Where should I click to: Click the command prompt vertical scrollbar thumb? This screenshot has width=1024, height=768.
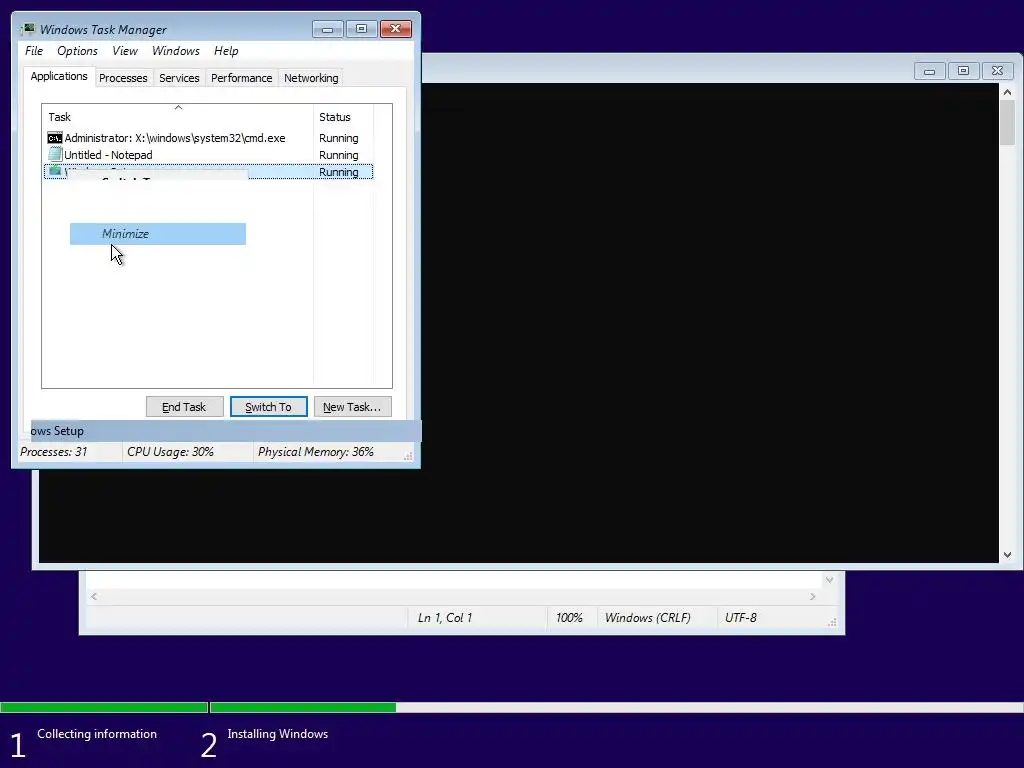pos(1008,123)
